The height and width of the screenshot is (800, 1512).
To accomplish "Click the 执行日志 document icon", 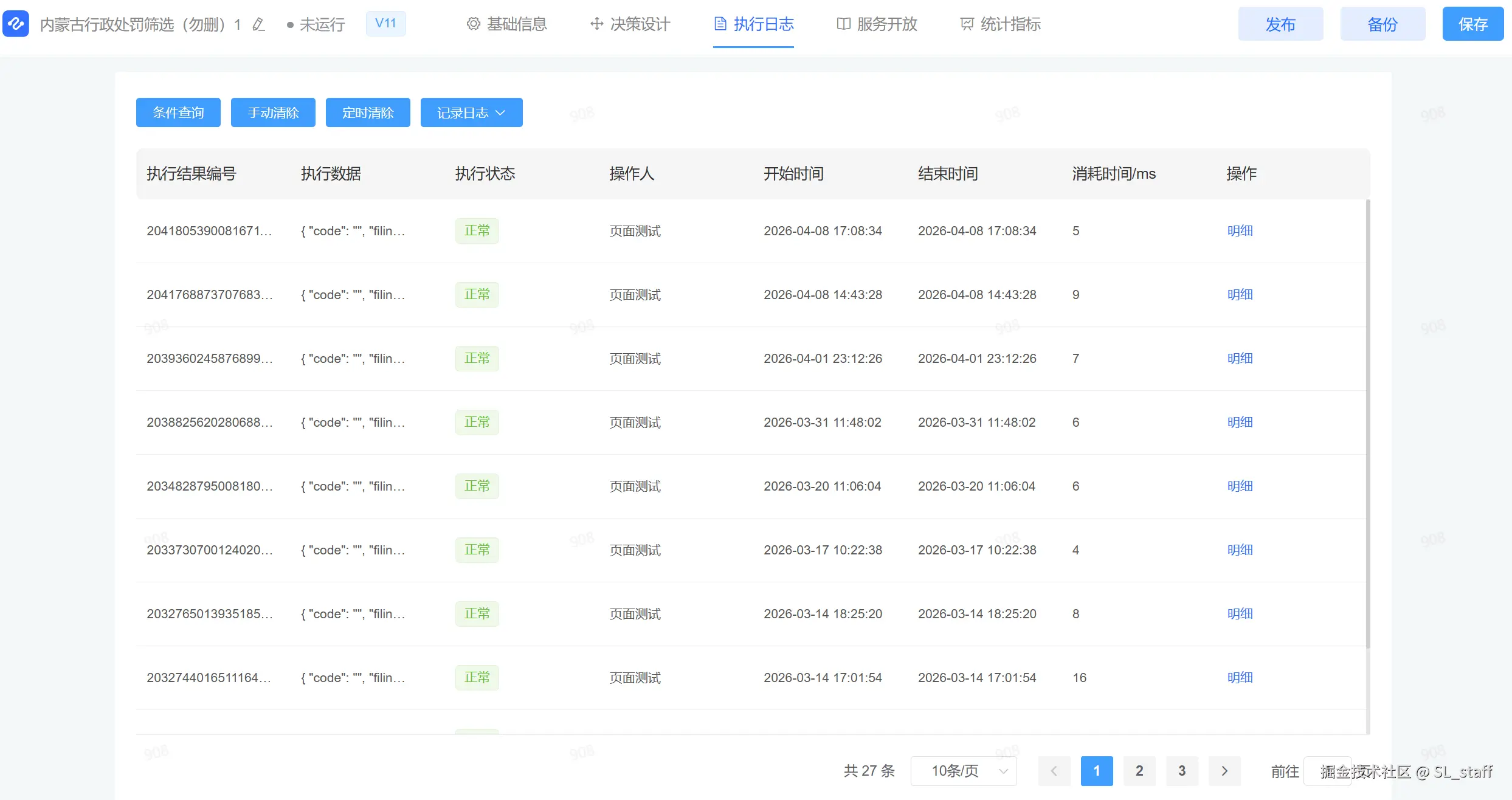I will point(720,24).
